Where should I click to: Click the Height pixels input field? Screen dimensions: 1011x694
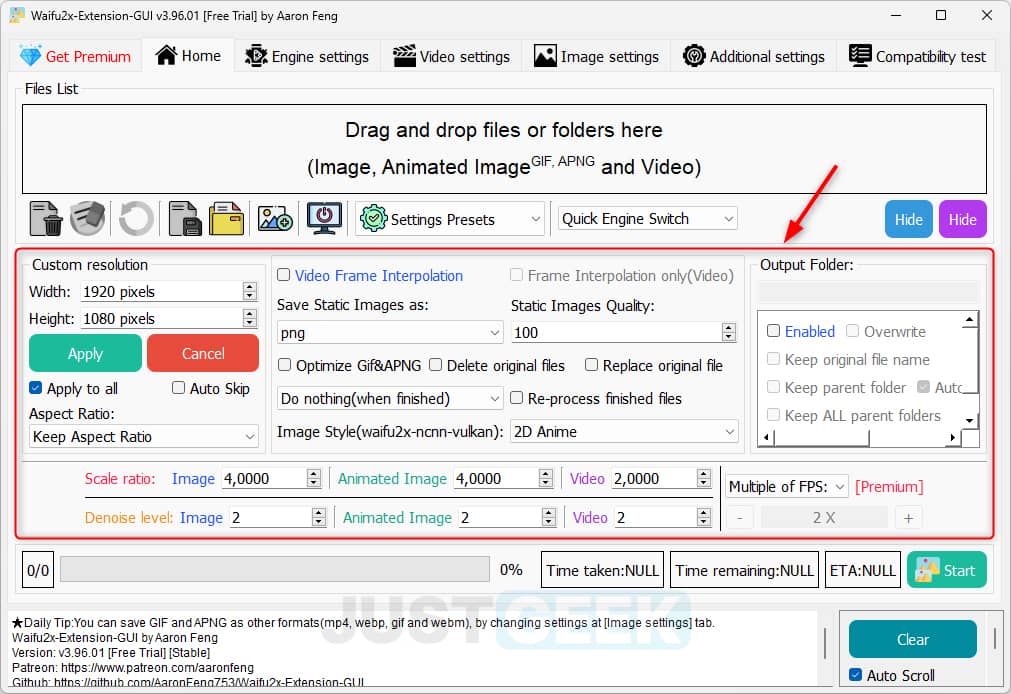(170, 319)
